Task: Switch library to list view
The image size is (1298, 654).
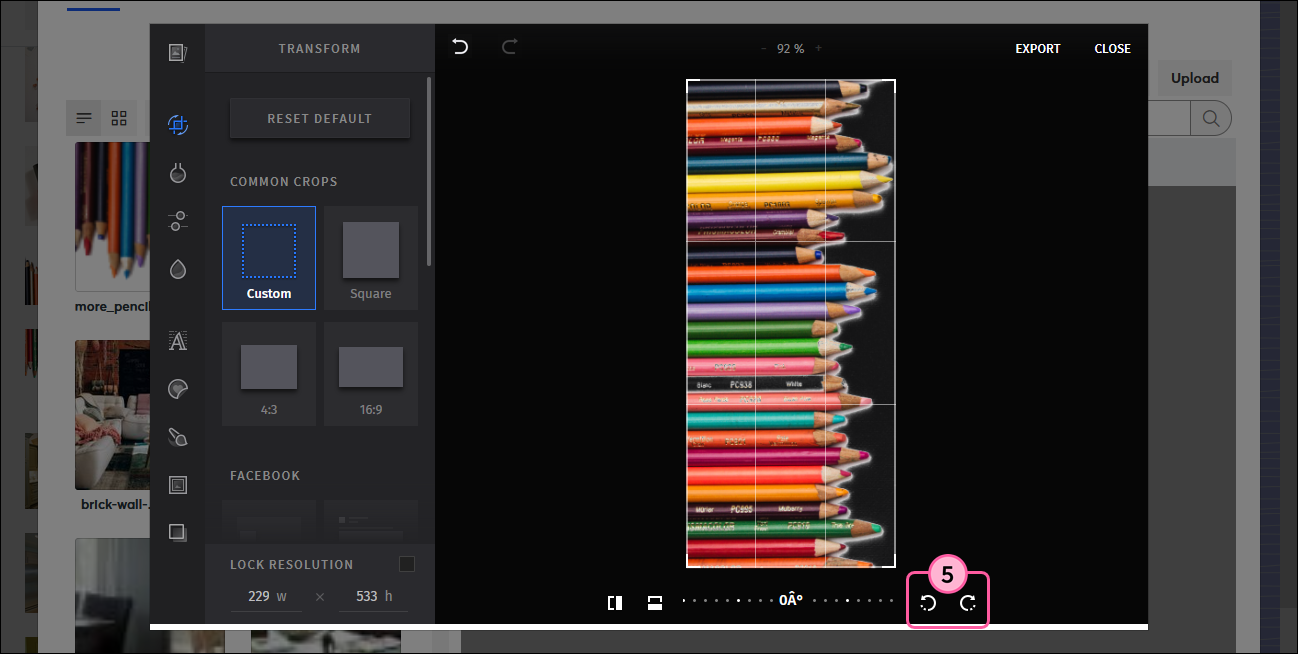Action: tap(84, 118)
